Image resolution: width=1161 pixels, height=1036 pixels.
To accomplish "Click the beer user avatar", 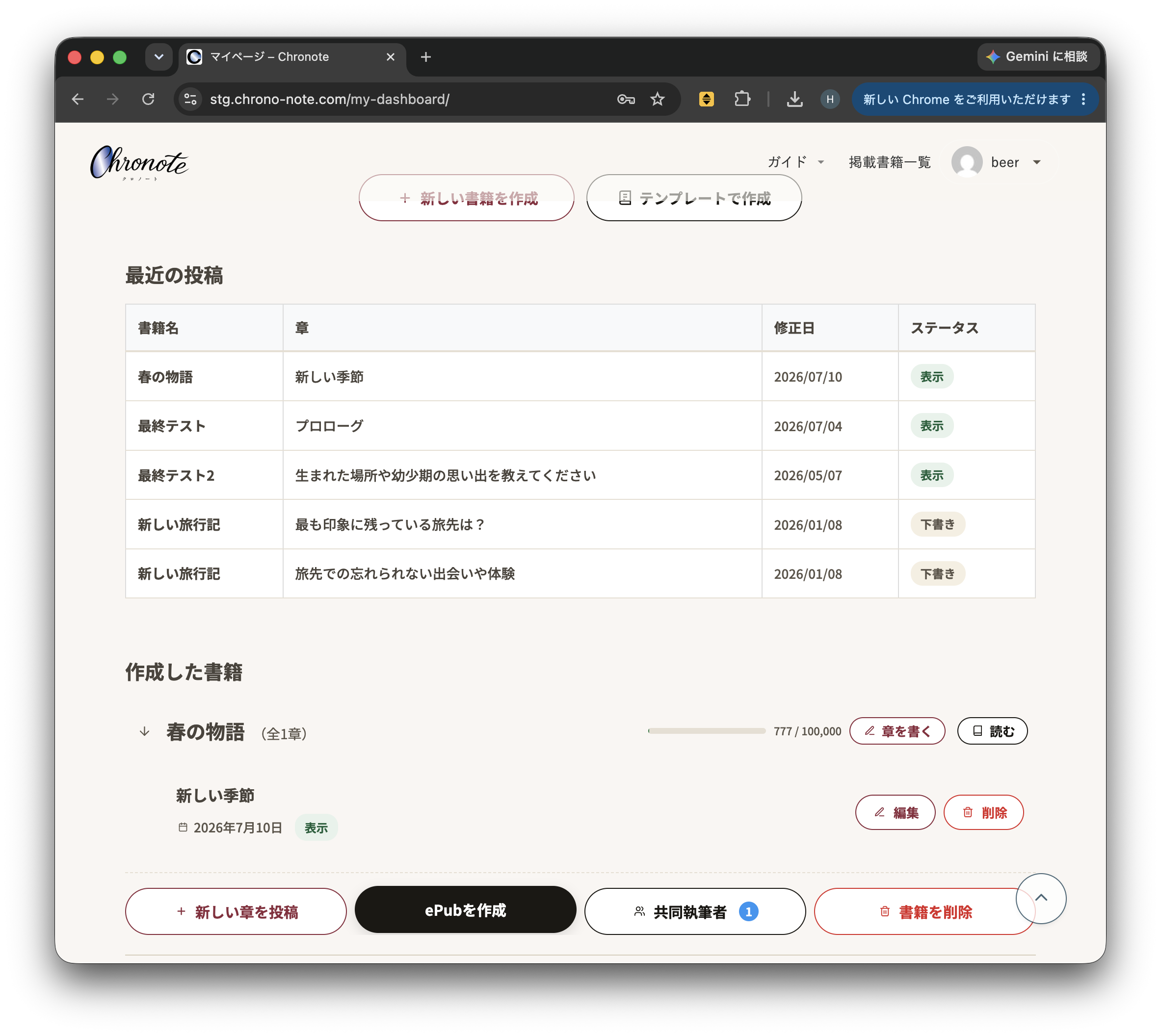I will tap(966, 162).
